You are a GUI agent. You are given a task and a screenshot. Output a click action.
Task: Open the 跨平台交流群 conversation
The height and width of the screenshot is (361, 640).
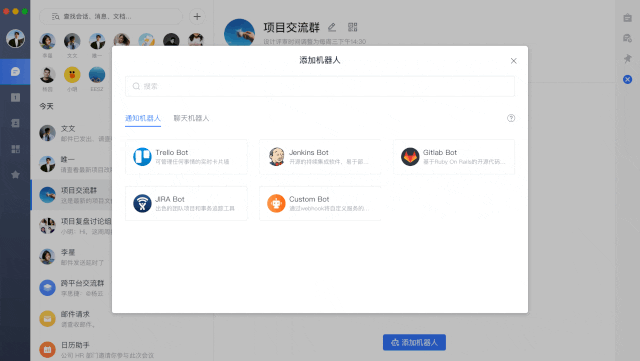[72, 288]
